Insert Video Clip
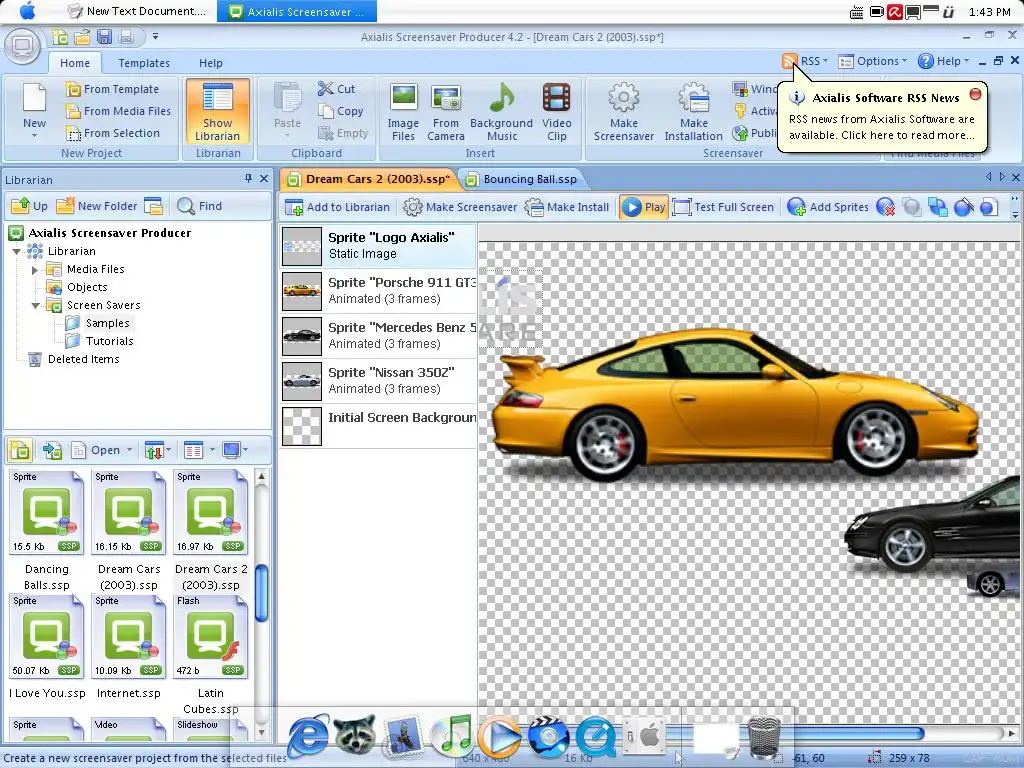Viewport: 1024px width, 768px height. click(556, 112)
